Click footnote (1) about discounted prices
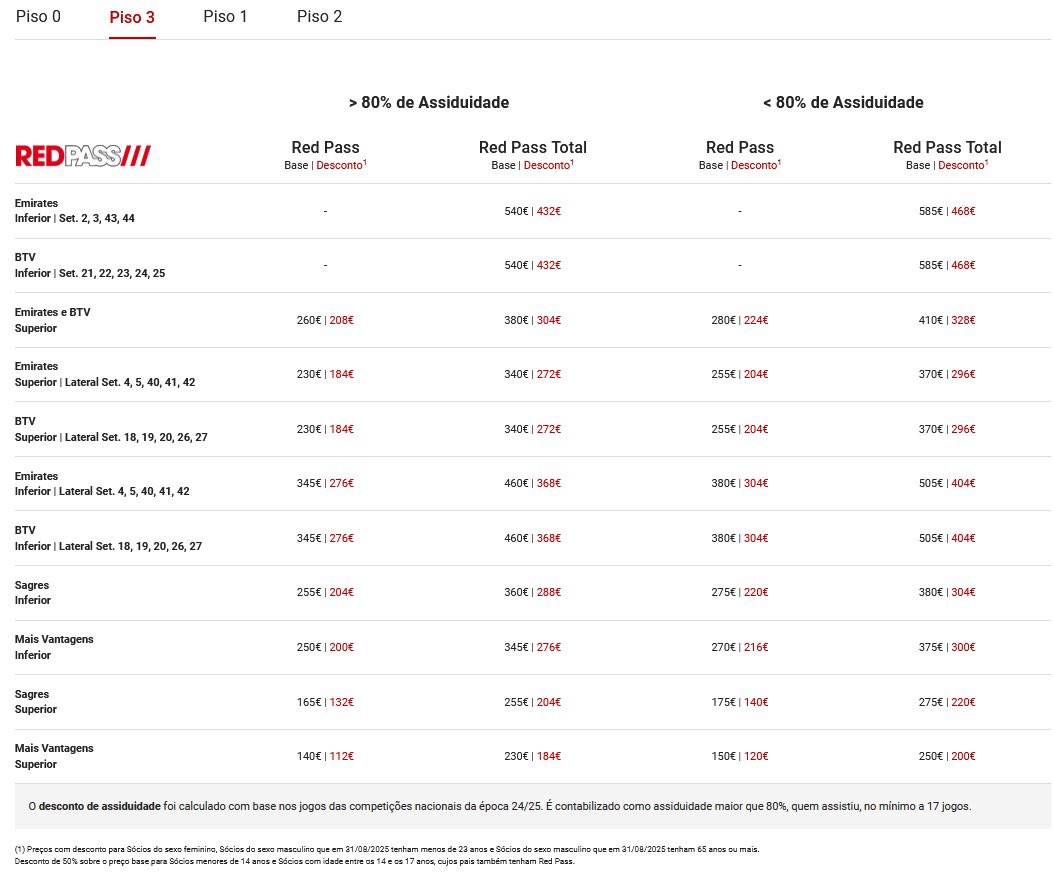Image resolution: width=1053 pixels, height=895 pixels. tap(387, 849)
